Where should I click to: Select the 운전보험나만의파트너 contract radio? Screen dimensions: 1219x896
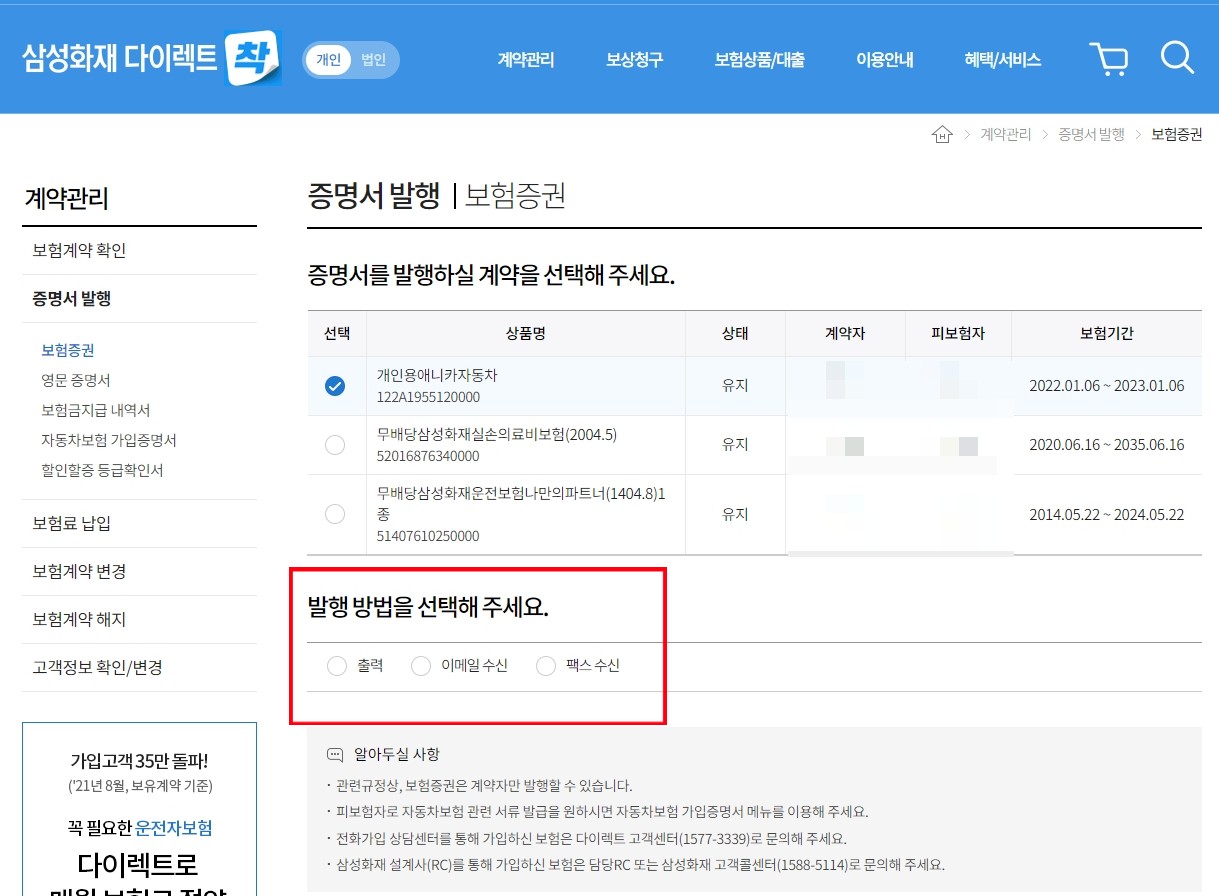[x=335, y=514]
